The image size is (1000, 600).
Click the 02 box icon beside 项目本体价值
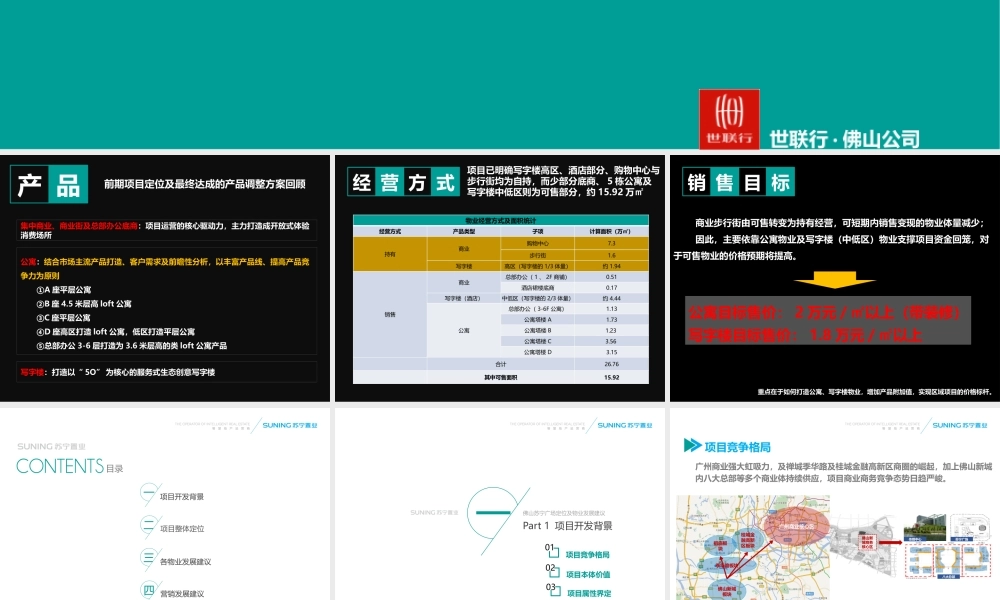tap(555, 569)
